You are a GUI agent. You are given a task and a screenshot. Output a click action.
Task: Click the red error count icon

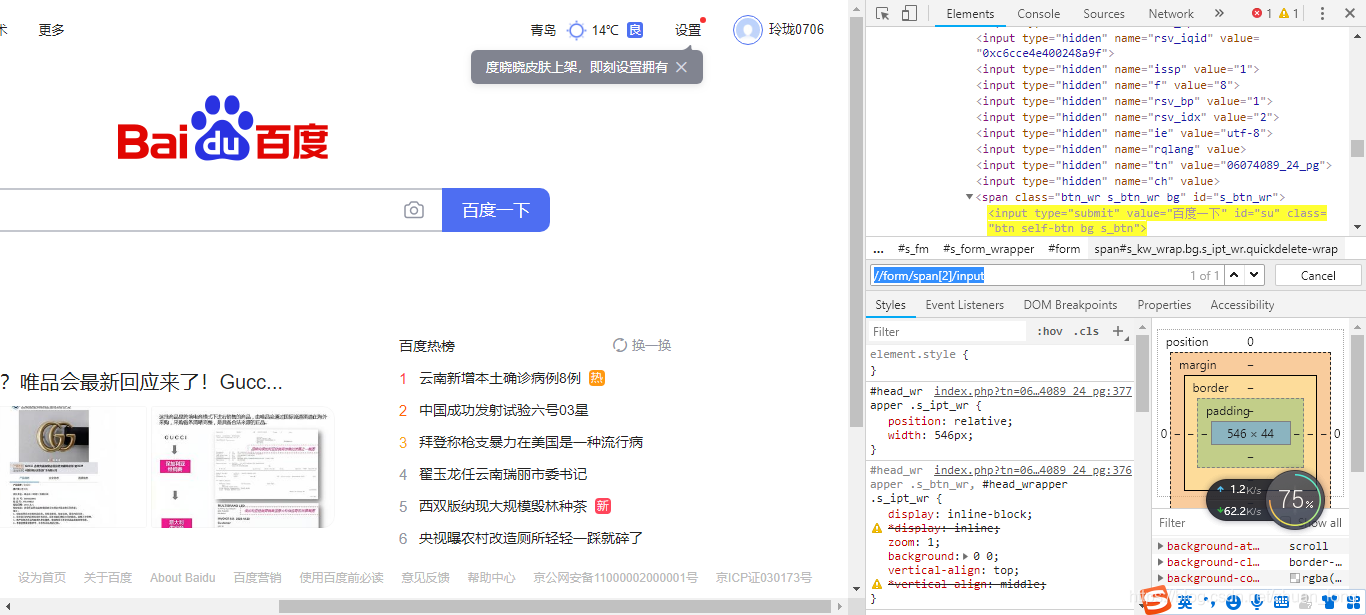pos(1257,14)
